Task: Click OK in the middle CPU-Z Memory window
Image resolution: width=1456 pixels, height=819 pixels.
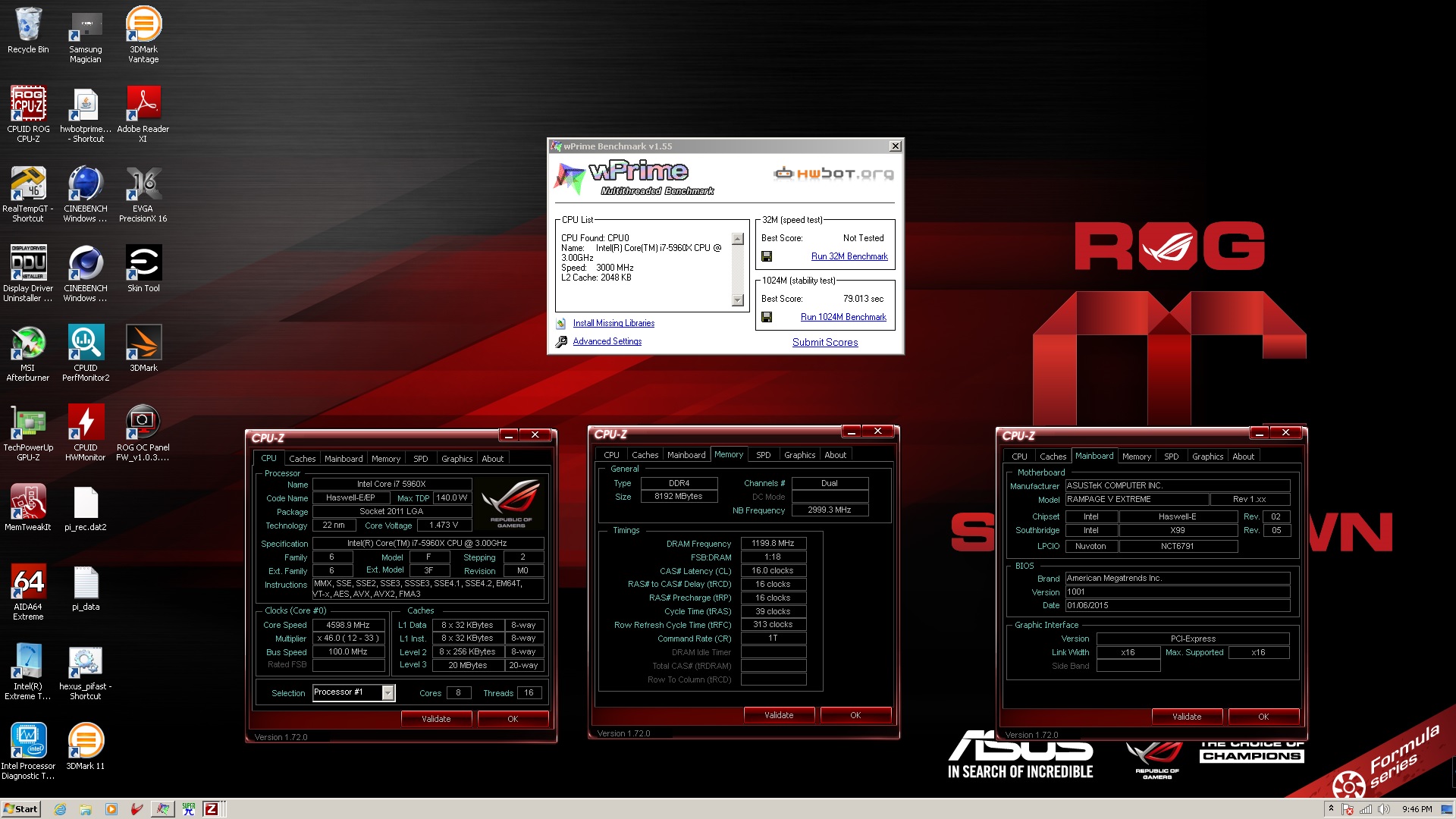Action: 855,715
